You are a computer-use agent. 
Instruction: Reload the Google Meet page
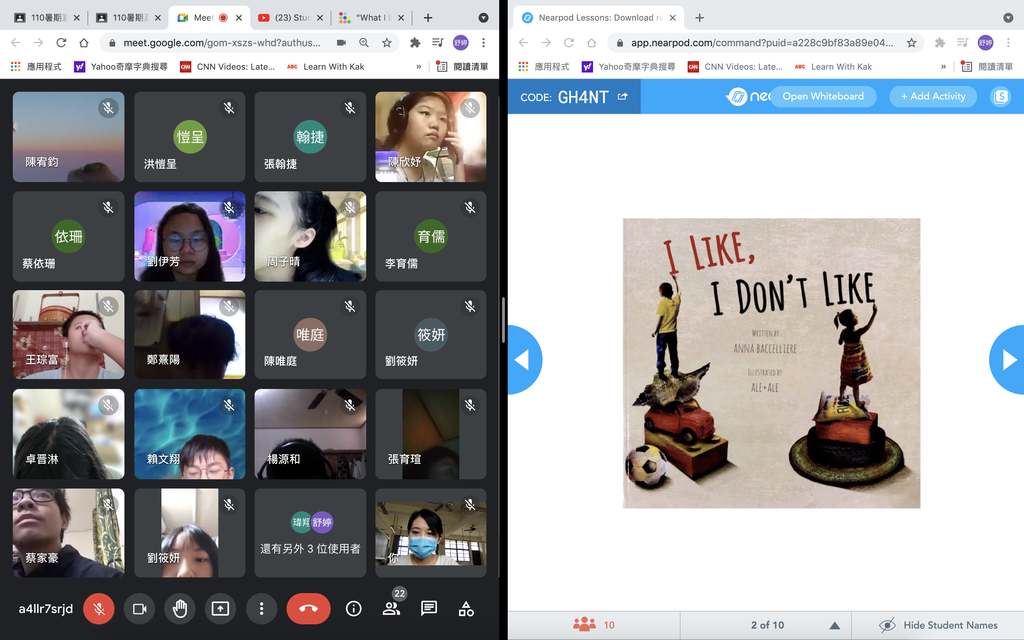(61, 42)
